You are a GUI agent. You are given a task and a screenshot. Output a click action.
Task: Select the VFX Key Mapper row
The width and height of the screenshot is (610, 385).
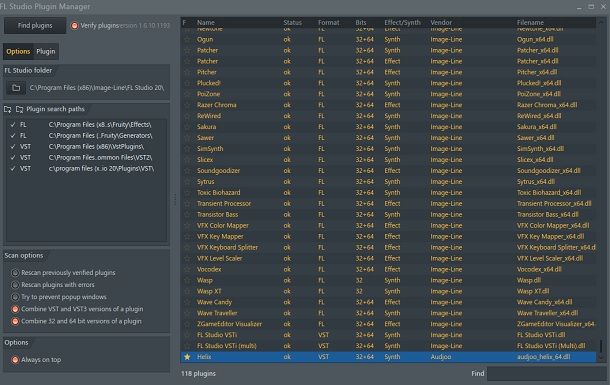pos(389,236)
